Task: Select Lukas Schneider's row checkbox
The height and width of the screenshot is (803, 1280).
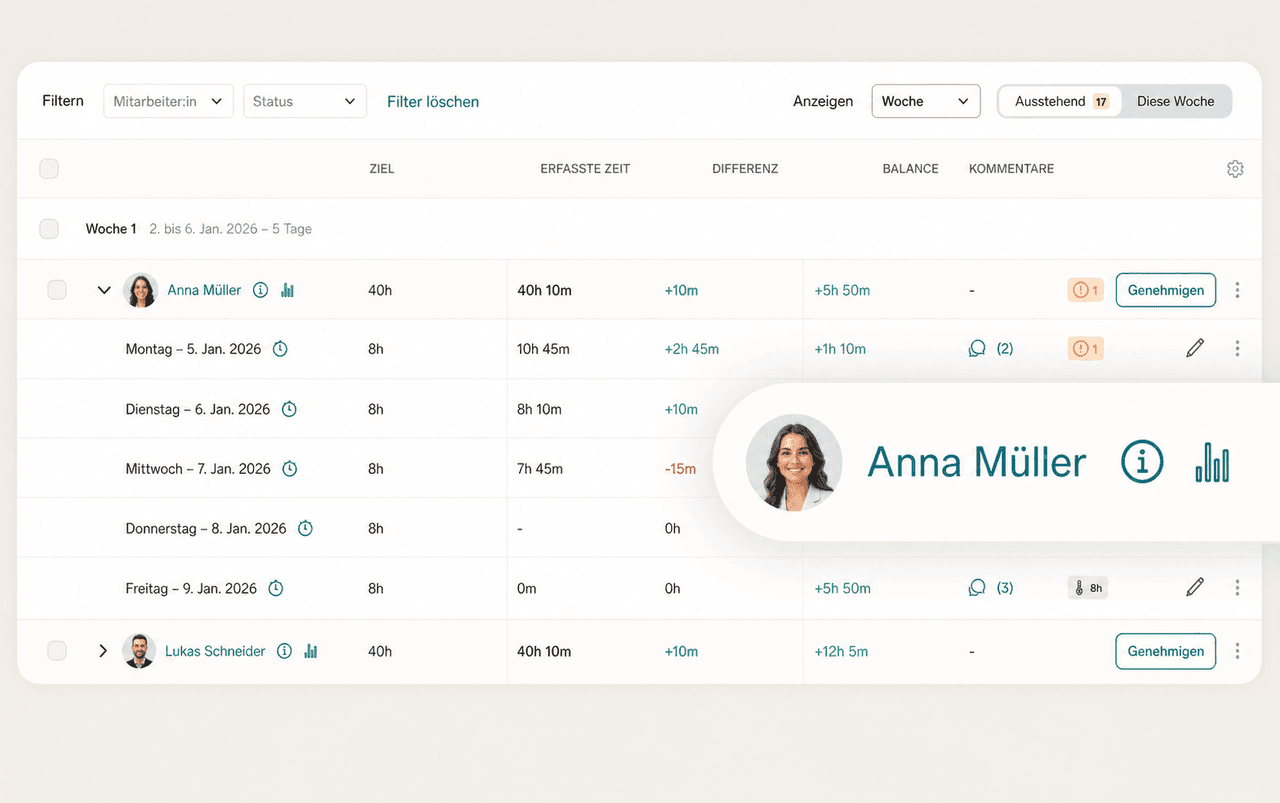Action: pos(57,651)
